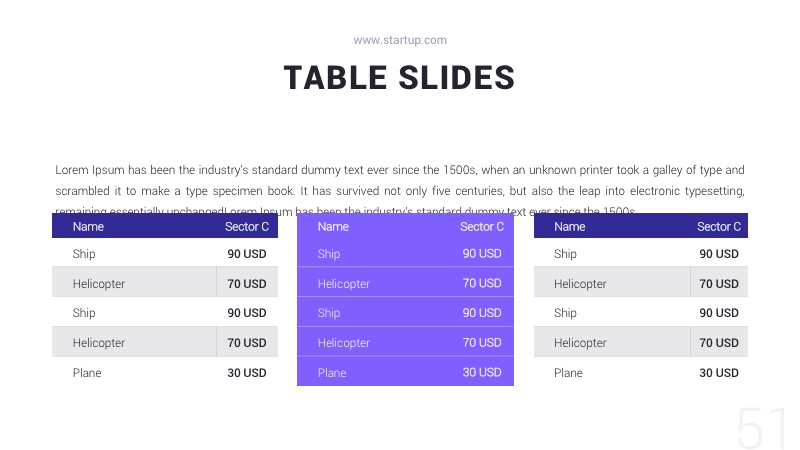Select the first Ship cell in left table
This screenshot has width=800, height=450.
pyautogui.click(x=84, y=254)
